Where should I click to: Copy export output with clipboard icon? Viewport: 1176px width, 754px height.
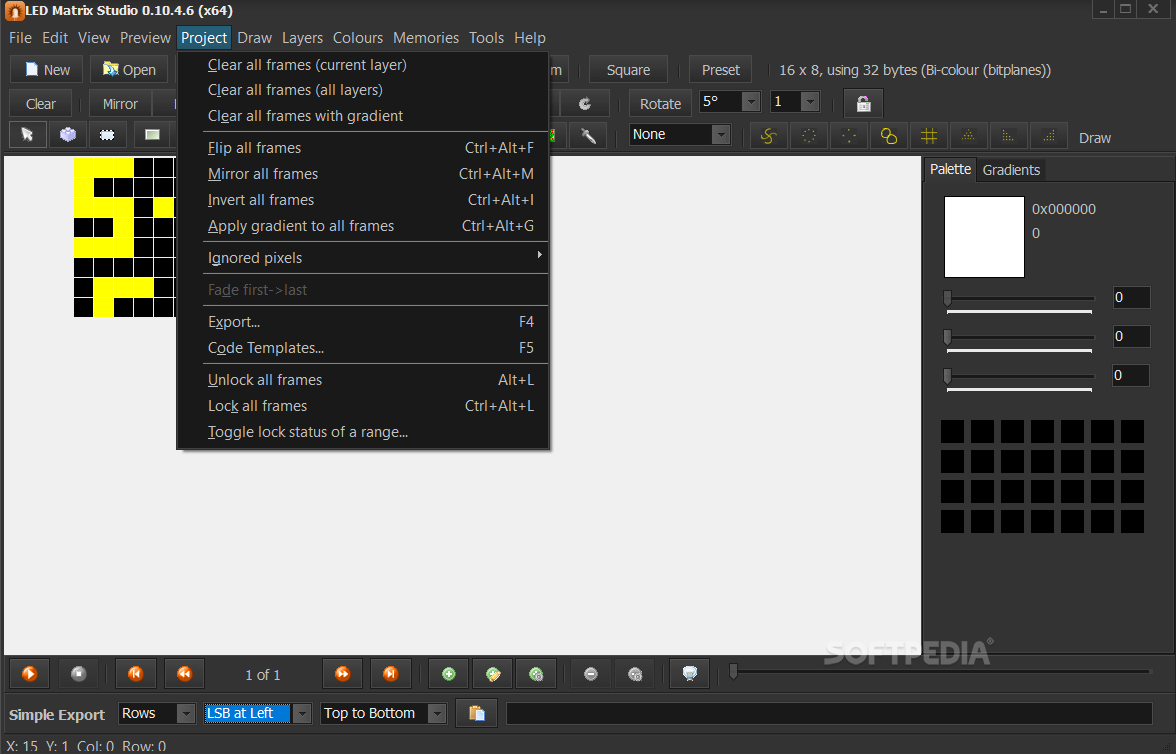coord(476,713)
